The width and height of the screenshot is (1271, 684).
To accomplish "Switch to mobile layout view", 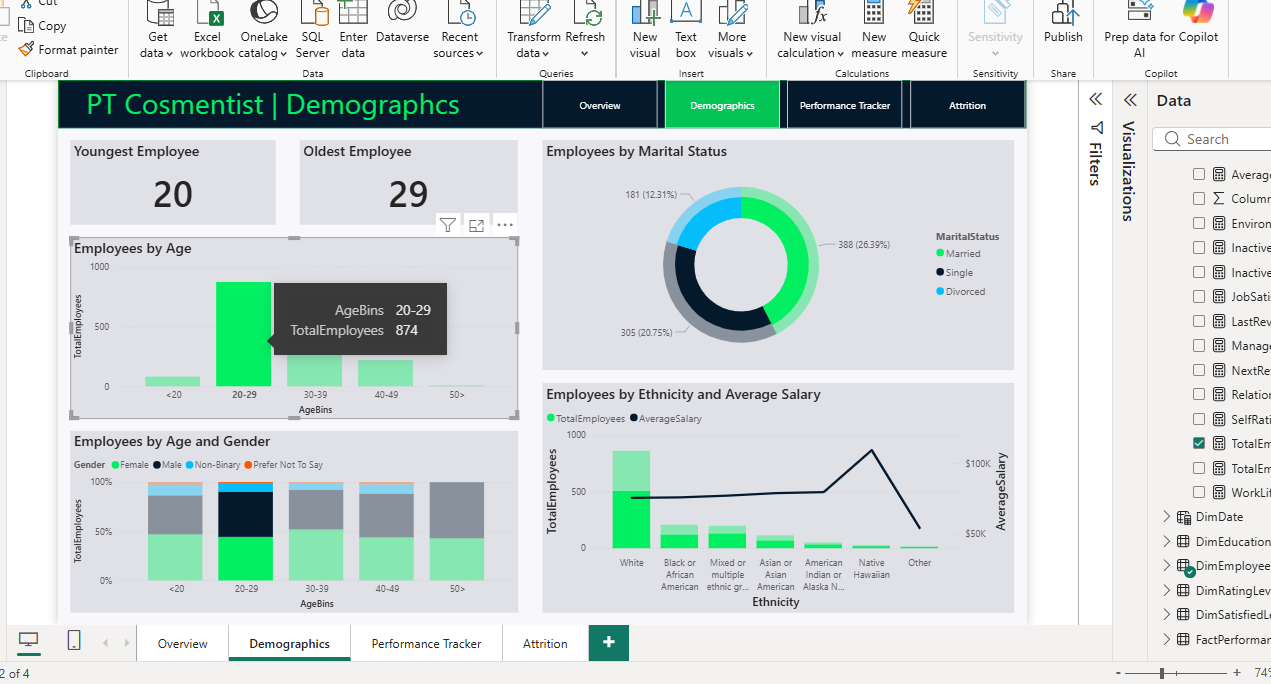I will (74, 641).
